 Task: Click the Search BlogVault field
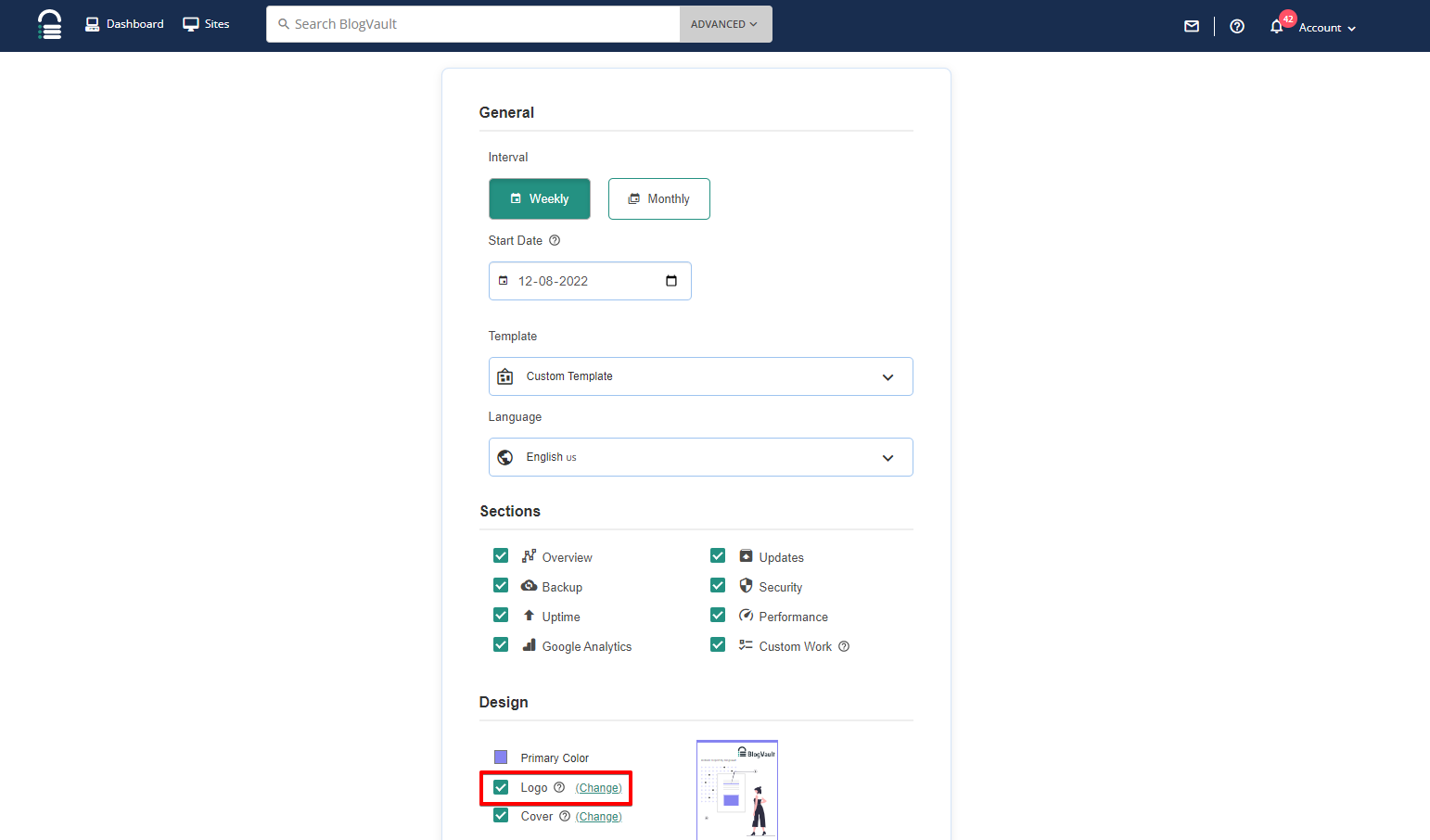[473, 24]
